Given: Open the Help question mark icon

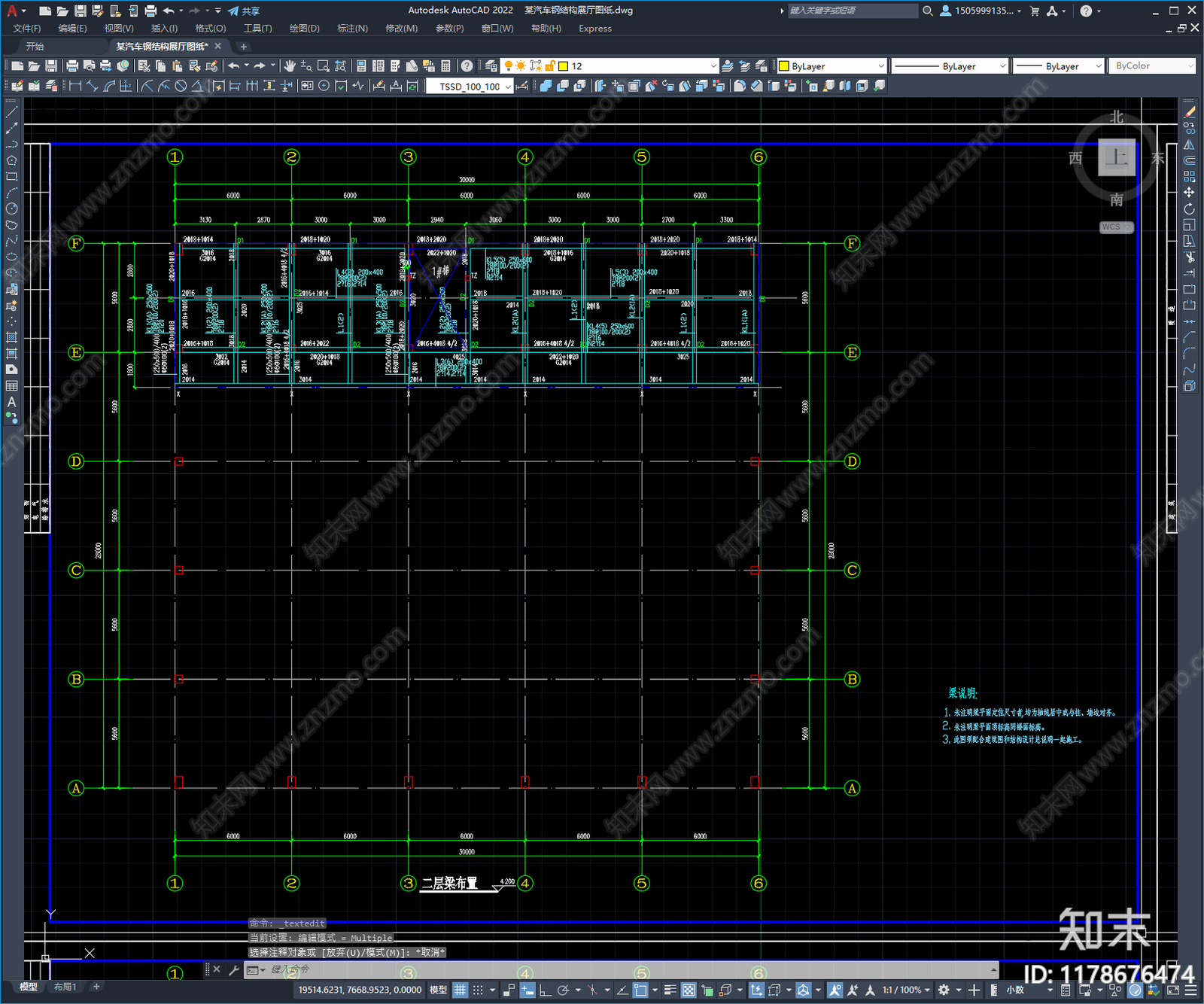Looking at the screenshot, I should pyautogui.click(x=467, y=66).
